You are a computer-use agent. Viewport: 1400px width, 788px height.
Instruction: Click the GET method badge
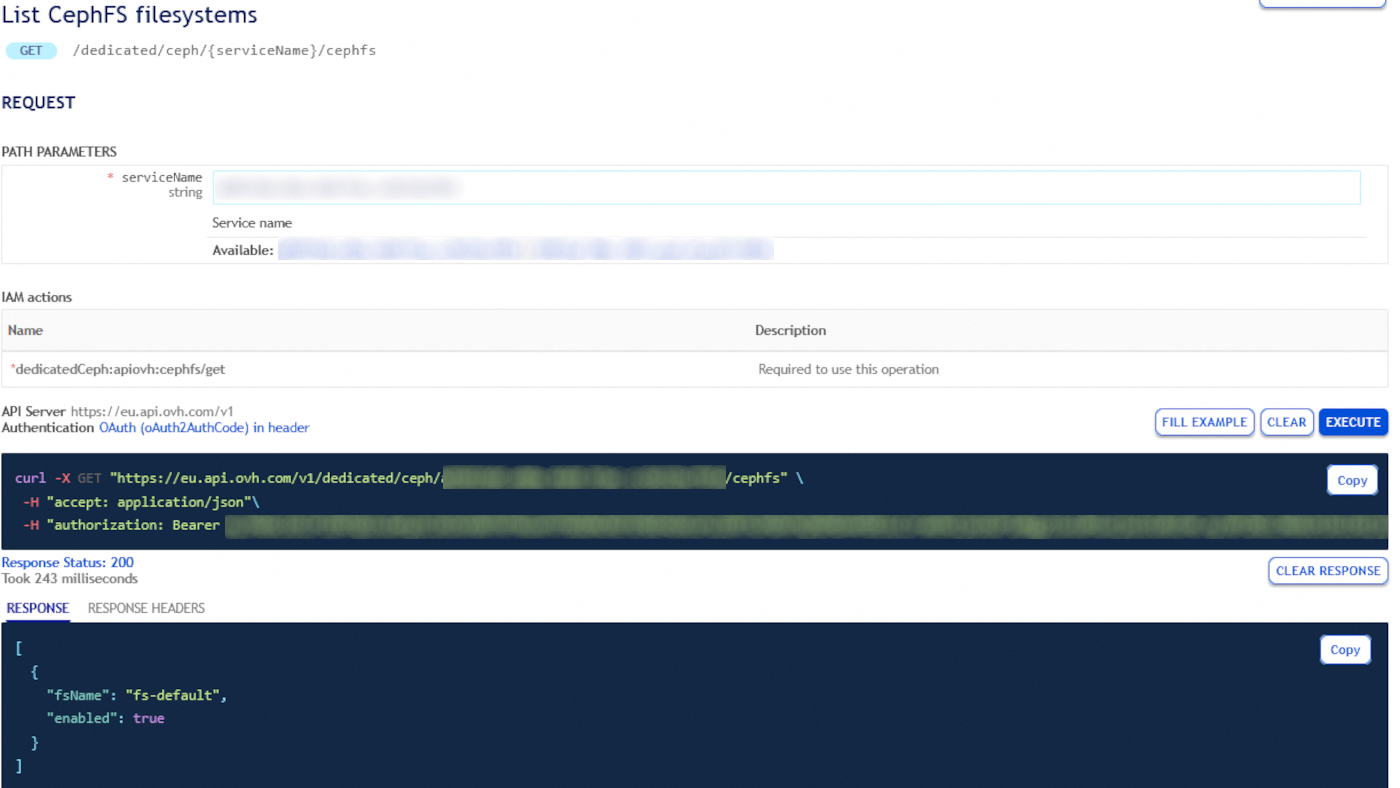coord(31,50)
